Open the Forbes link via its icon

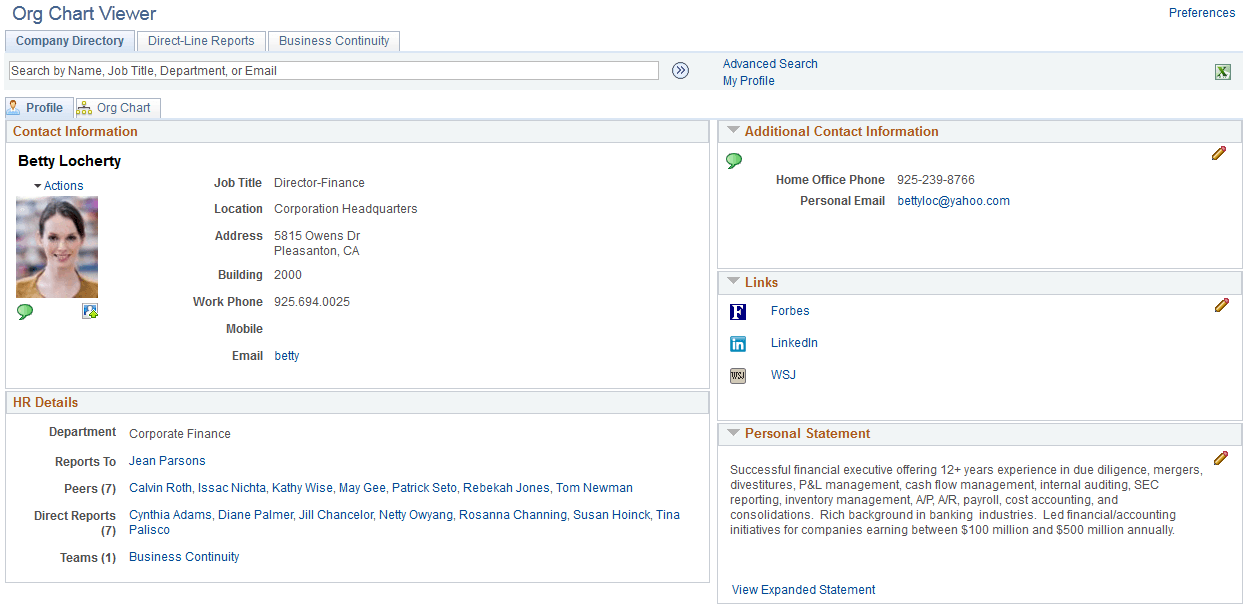737,311
